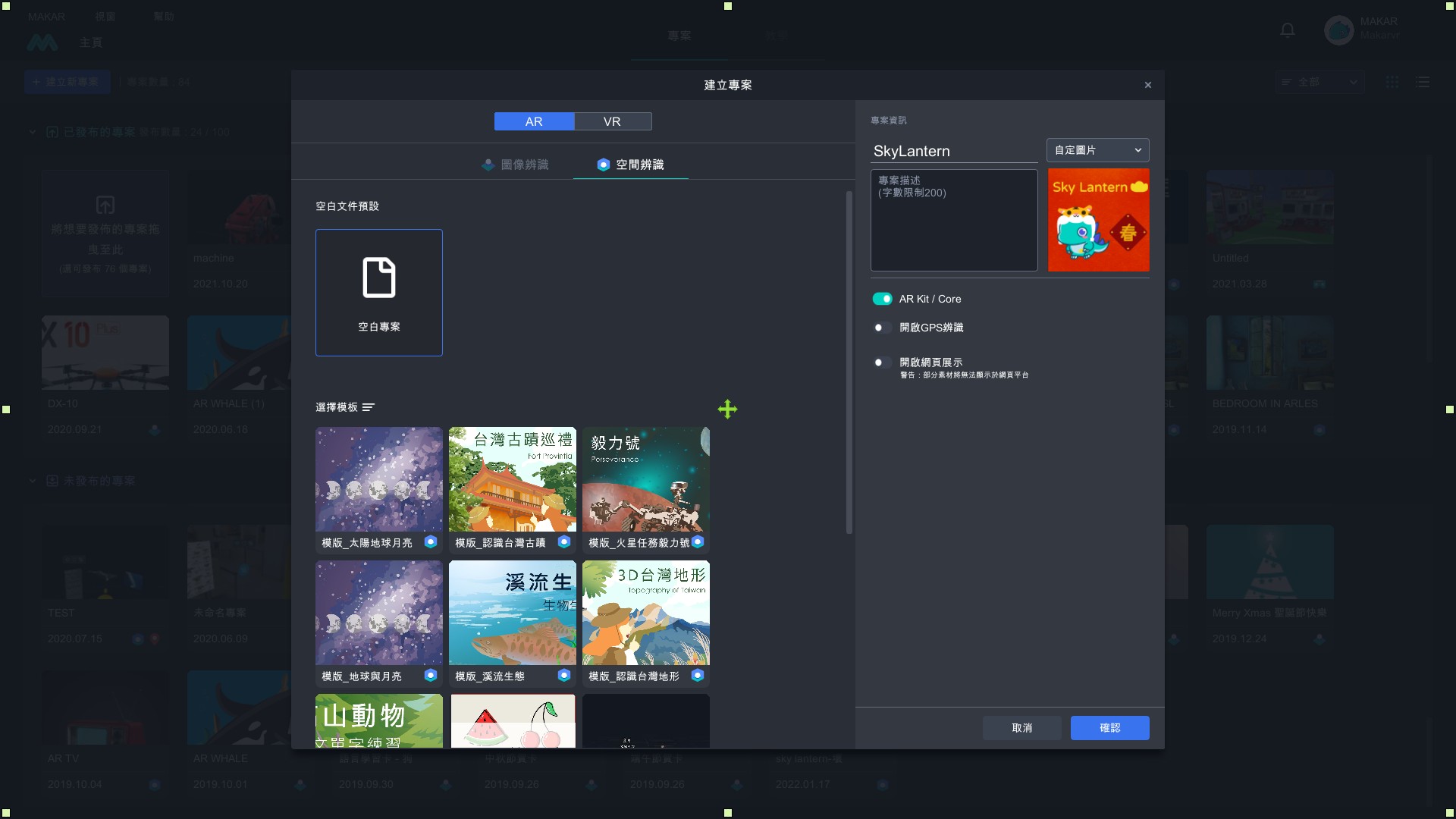Open the 自定圖片 dropdown
Image resolution: width=1456 pixels, height=819 pixels.
click(1097, 150)
